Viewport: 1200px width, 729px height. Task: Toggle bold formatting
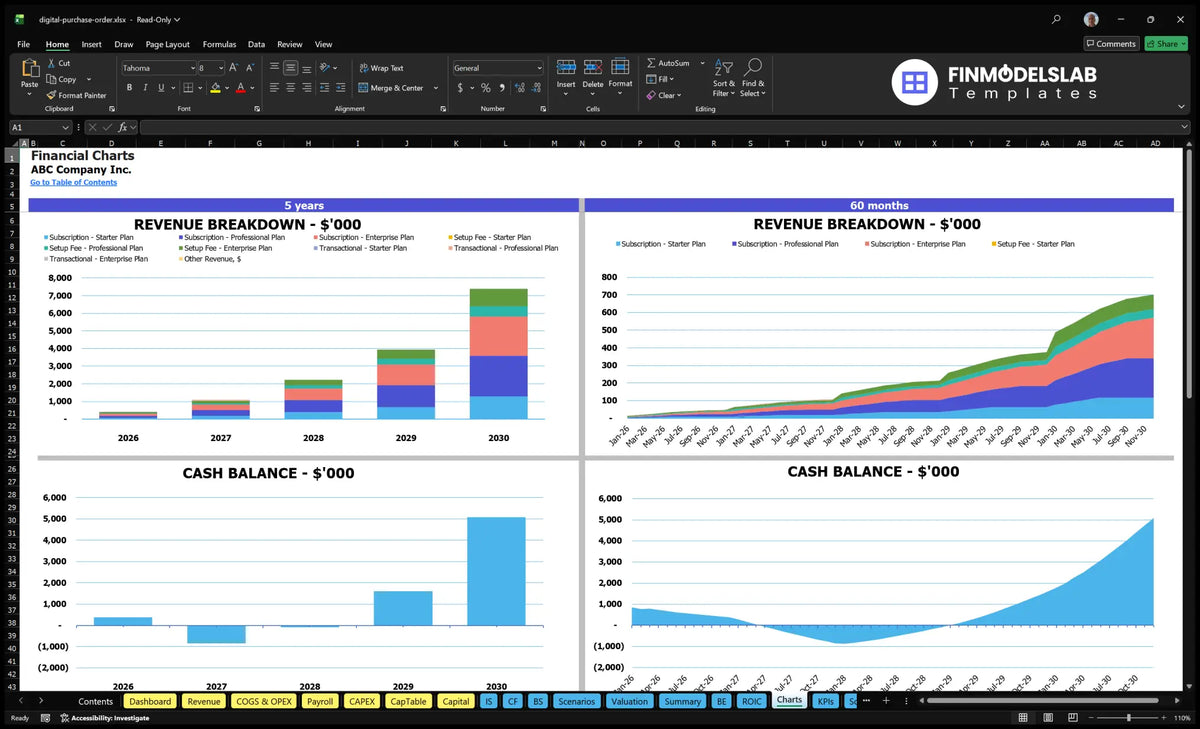(128, 88)
